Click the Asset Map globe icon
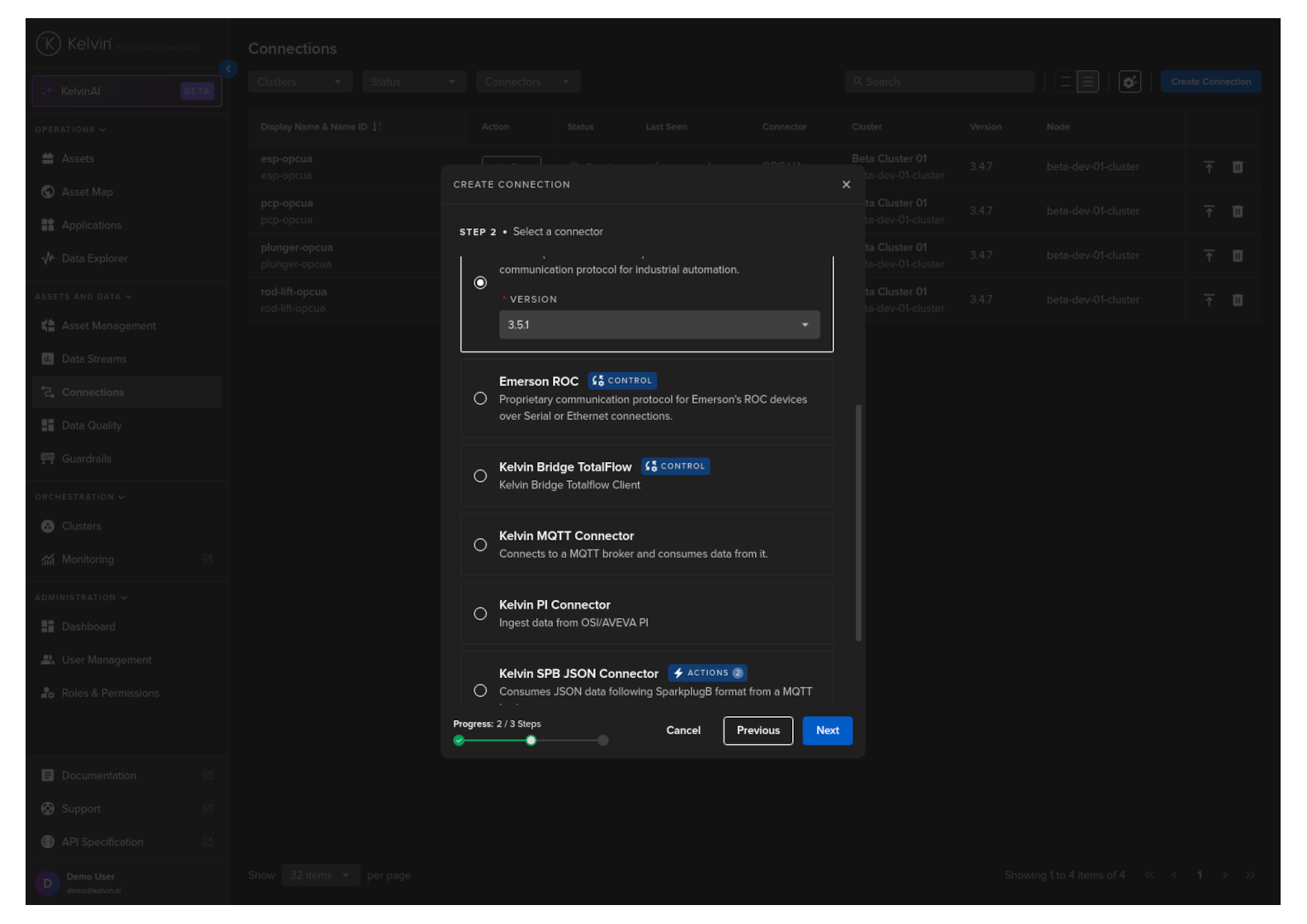Image resolution: width=1307 pixels, height=924 pixels. pyautogui.click(x=48, y=191)
